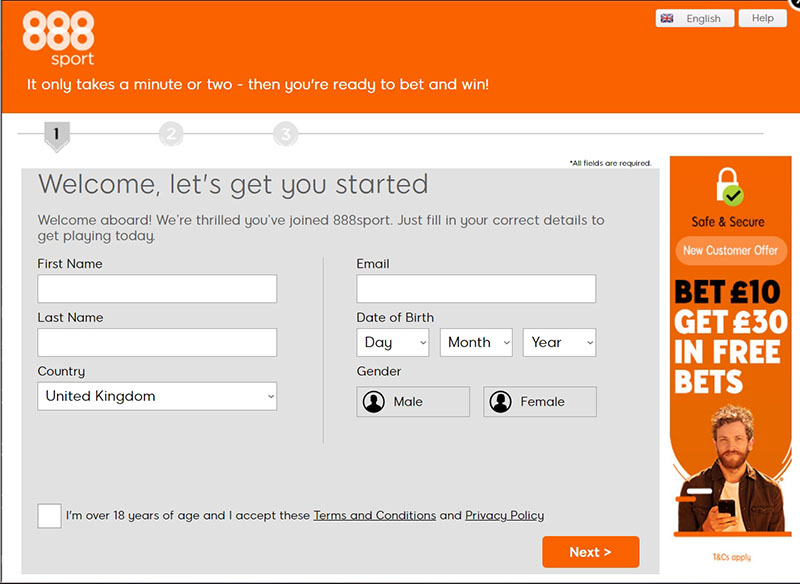
Task: Open the Month dropdown
Action: click(476, 342)
